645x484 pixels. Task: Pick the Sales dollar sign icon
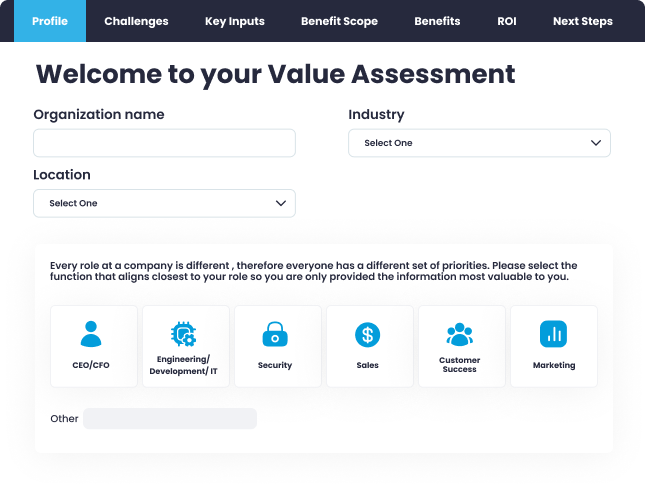click(367, 334)
